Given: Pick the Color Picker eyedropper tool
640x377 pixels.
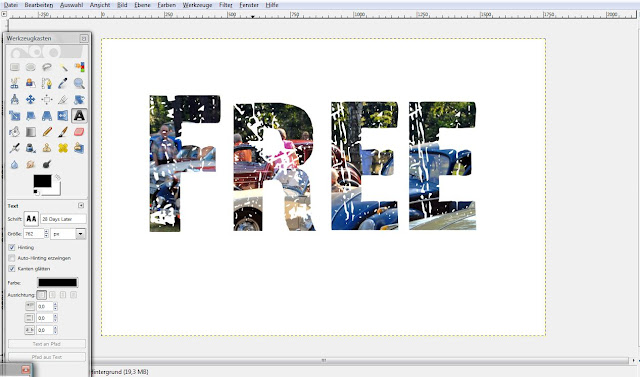Looking at the screenshot, I should pyautogui.click(x=63, y=84).
